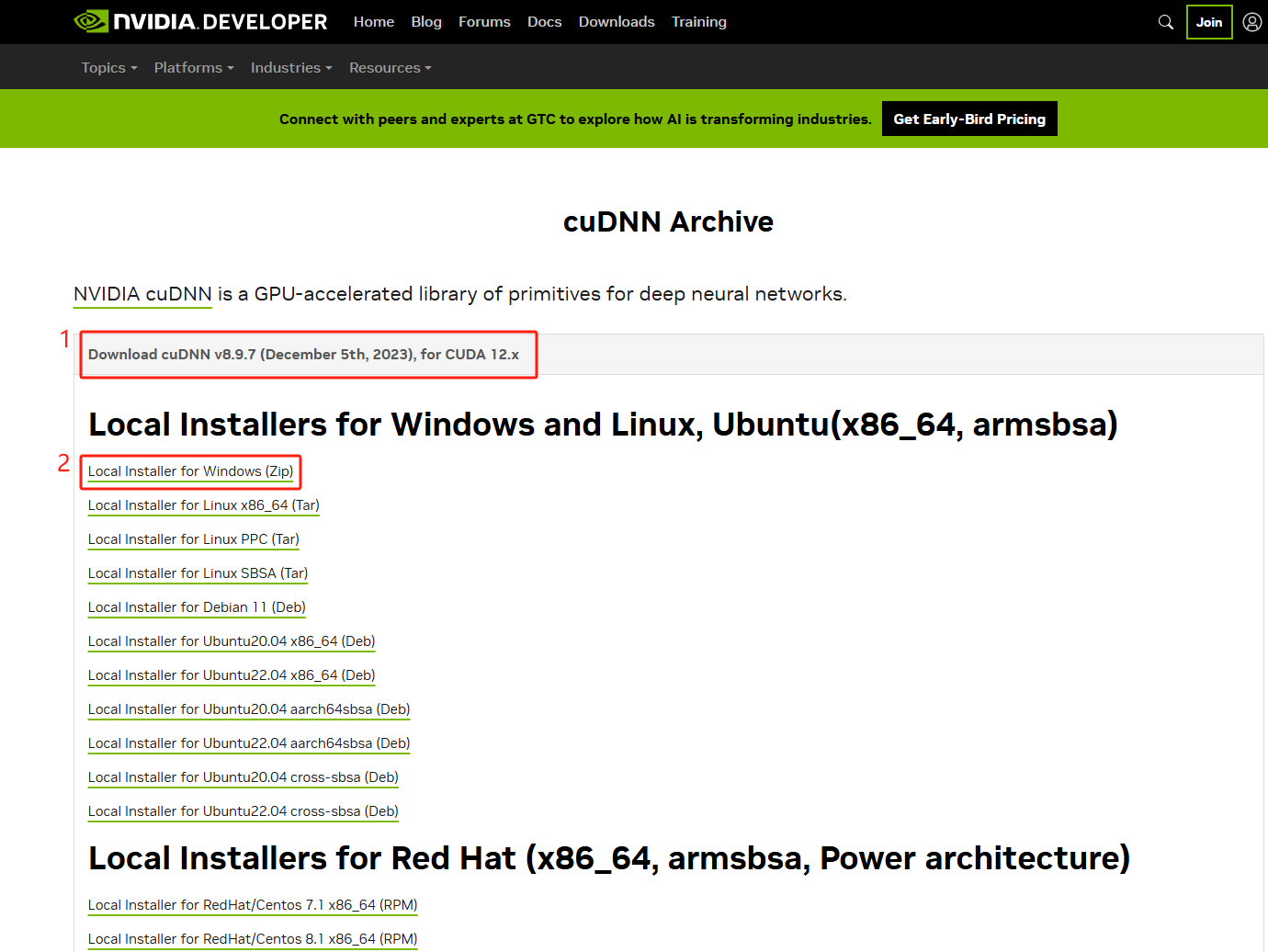This screenshot has width=1268, height=952.
Task: Open Downloads in the top navigation
Action: (x=617, y=22)
